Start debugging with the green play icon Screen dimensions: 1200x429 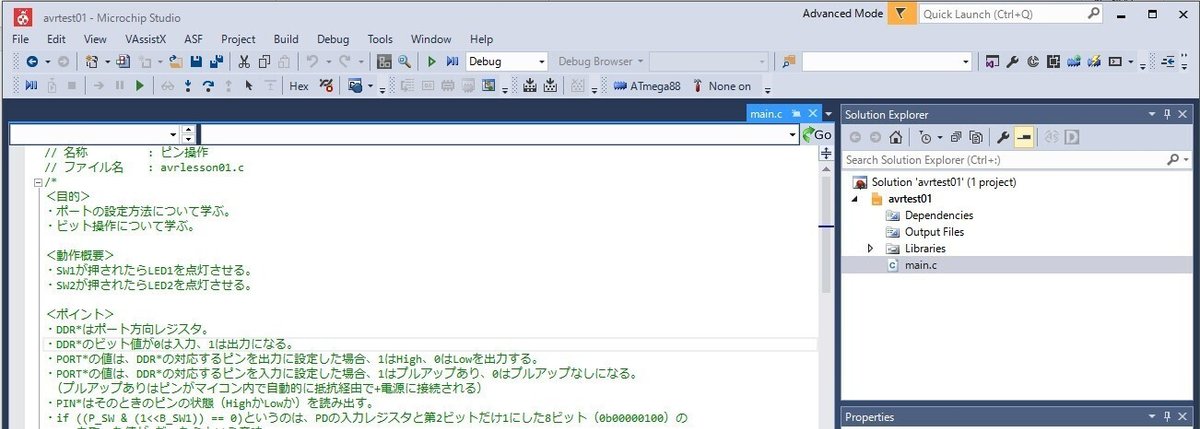[432, 61]
